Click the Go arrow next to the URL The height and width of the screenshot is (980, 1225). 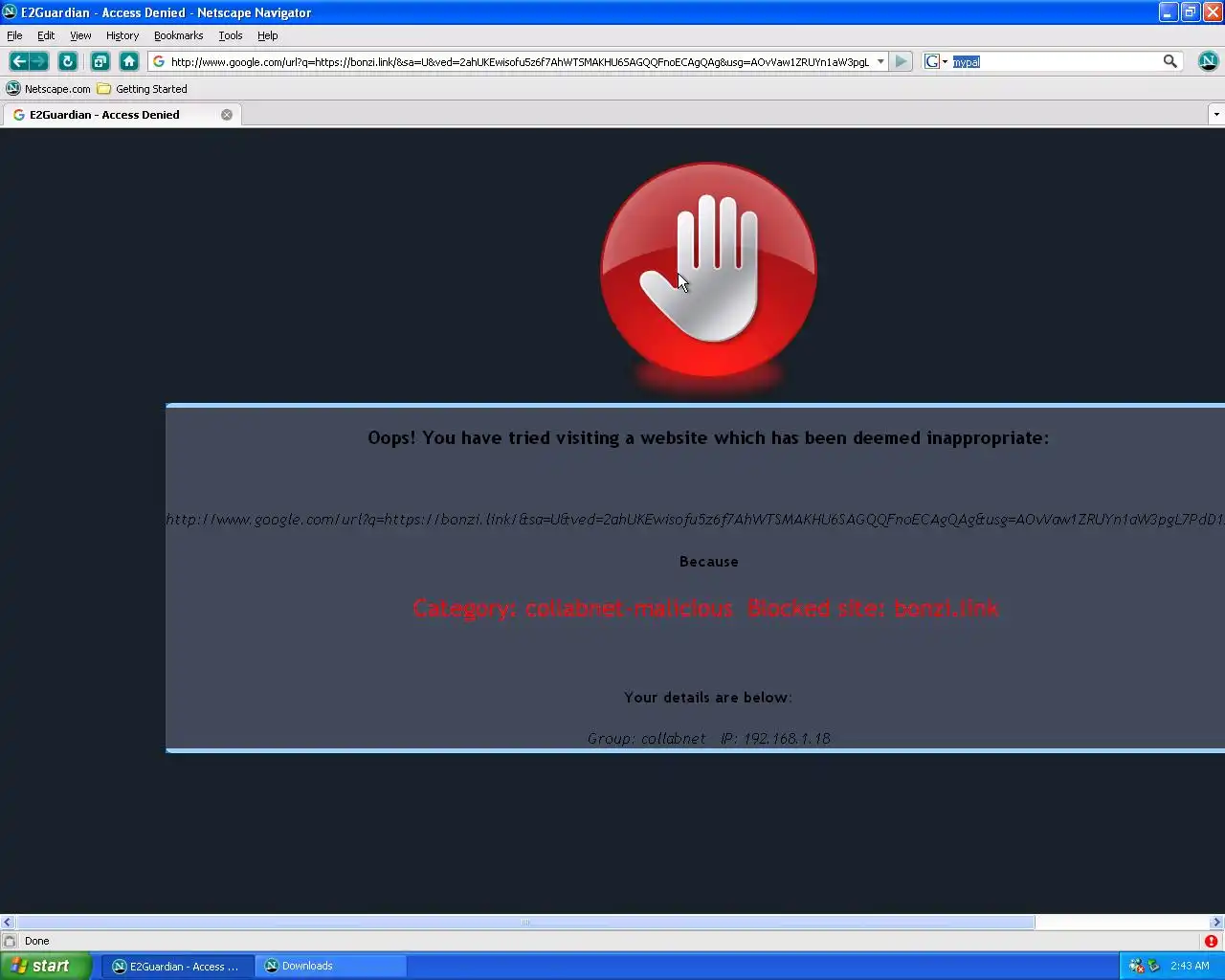pos(901,61)
